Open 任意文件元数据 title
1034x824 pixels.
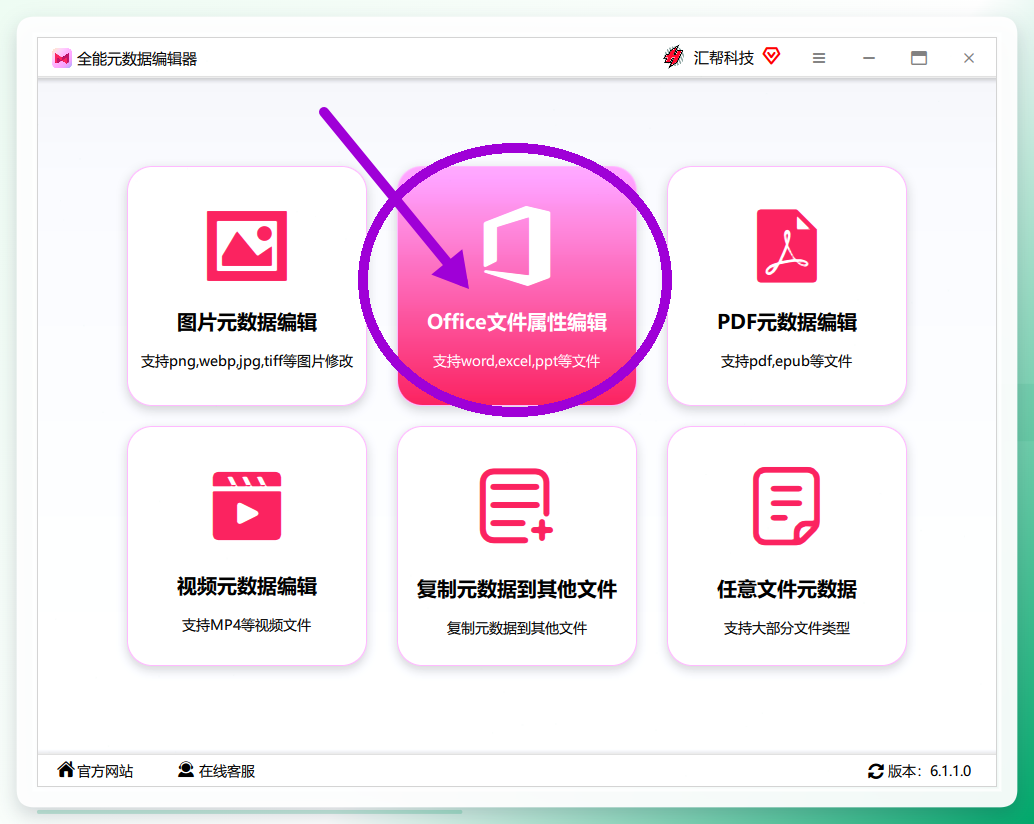click(787, 589)
